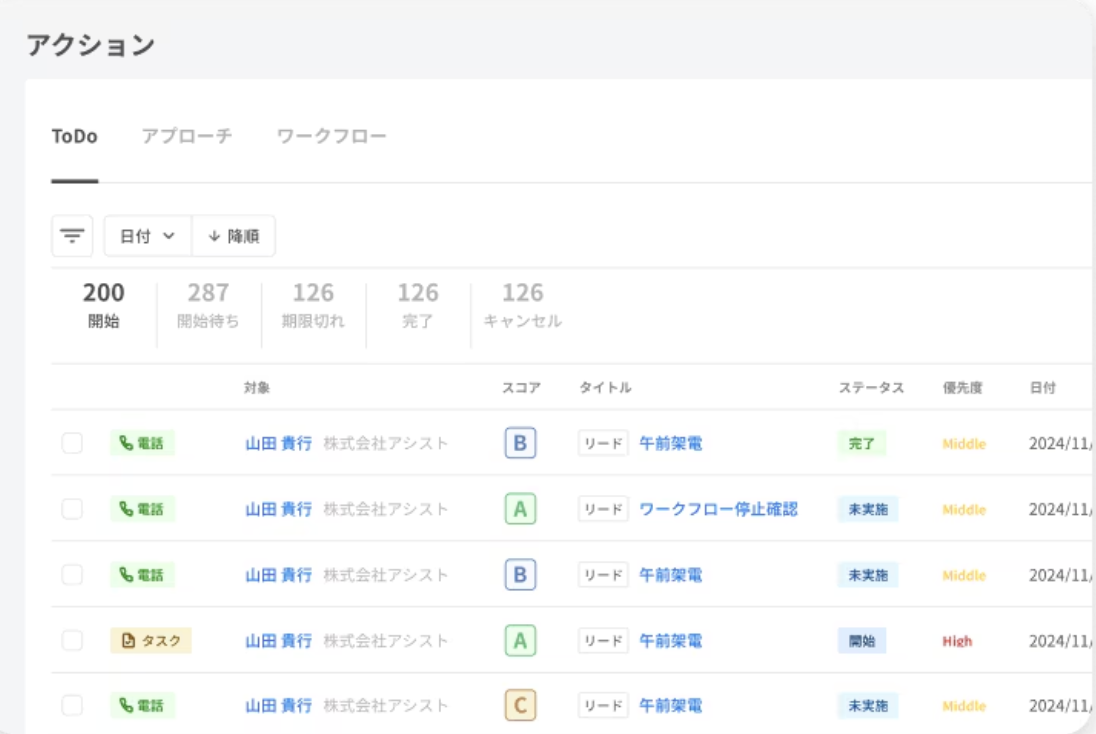
Task: Select the 期限切れ 126 status filter
Action: coord(313,305)
